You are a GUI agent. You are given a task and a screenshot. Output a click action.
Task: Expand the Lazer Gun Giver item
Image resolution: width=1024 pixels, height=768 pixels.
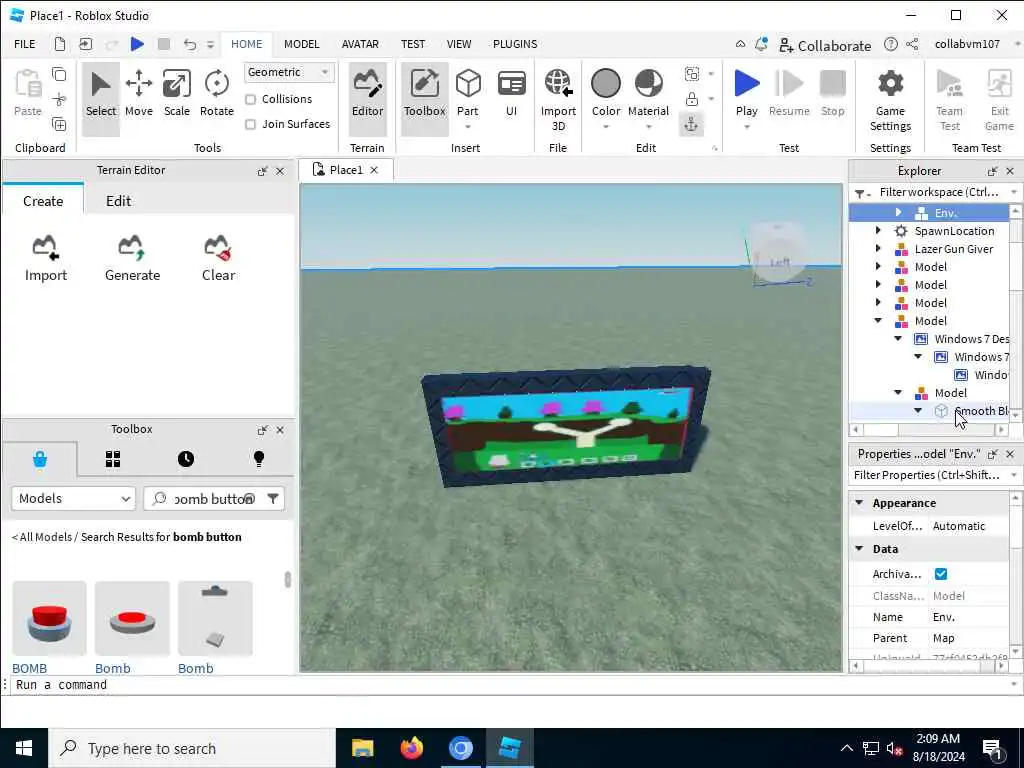878,249
